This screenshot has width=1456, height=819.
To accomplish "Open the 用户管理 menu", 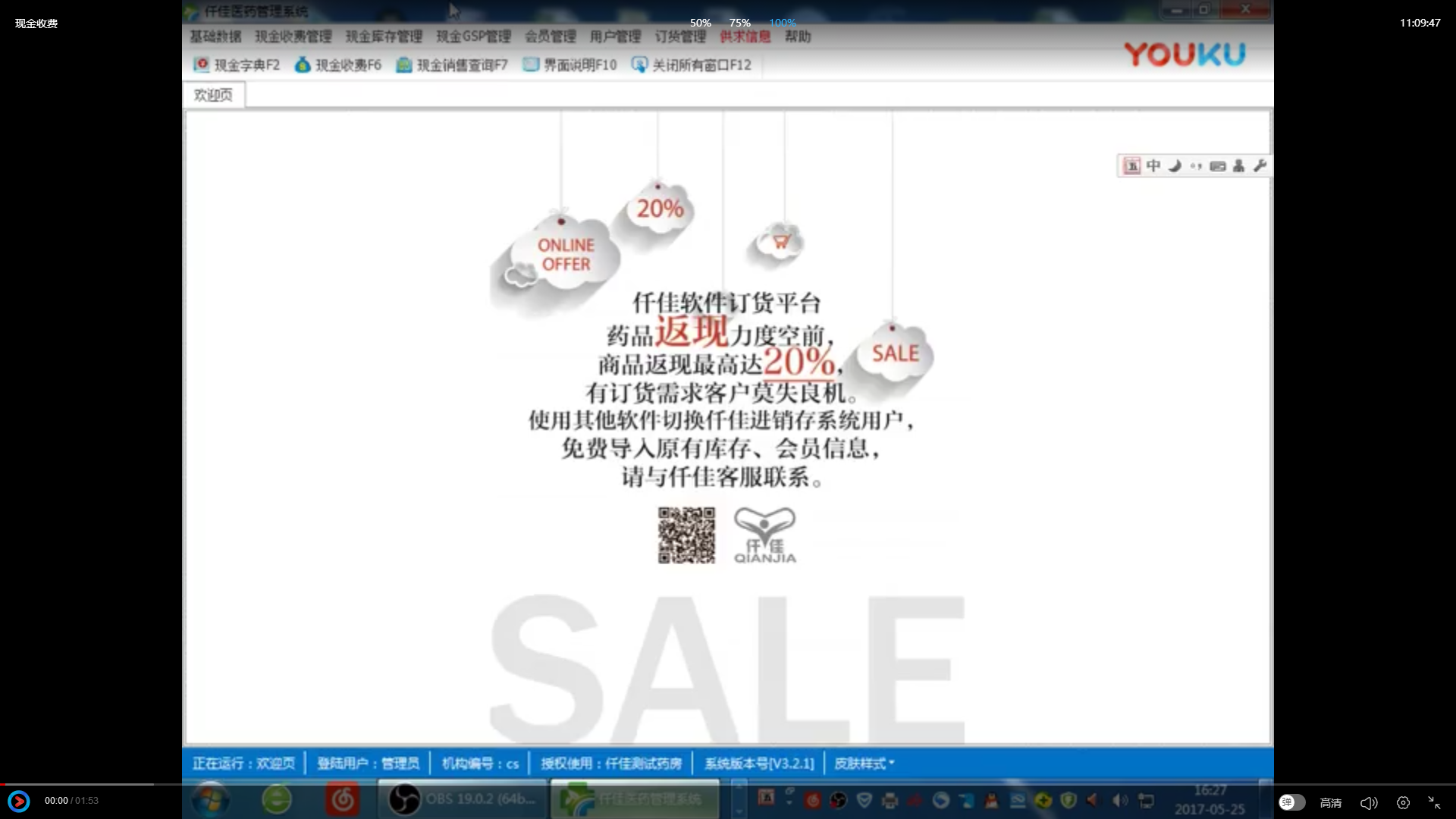I will 615,36.
